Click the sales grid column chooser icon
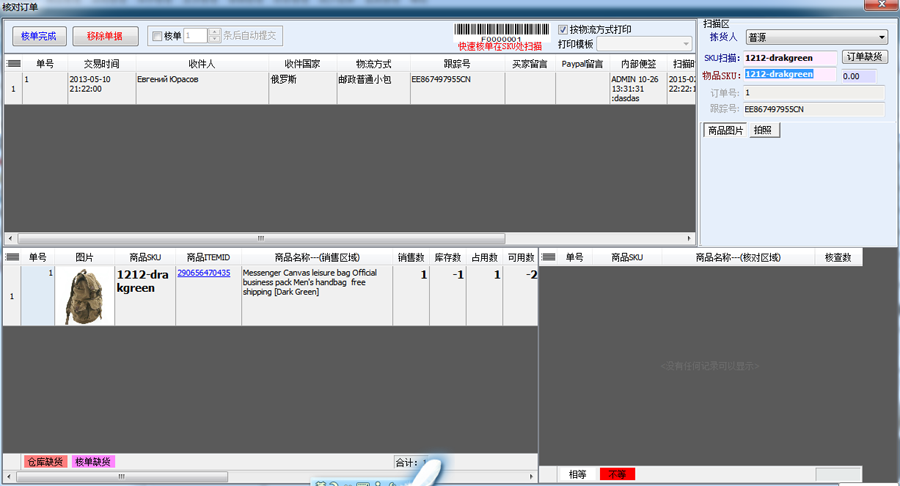 tap(11, 258)
